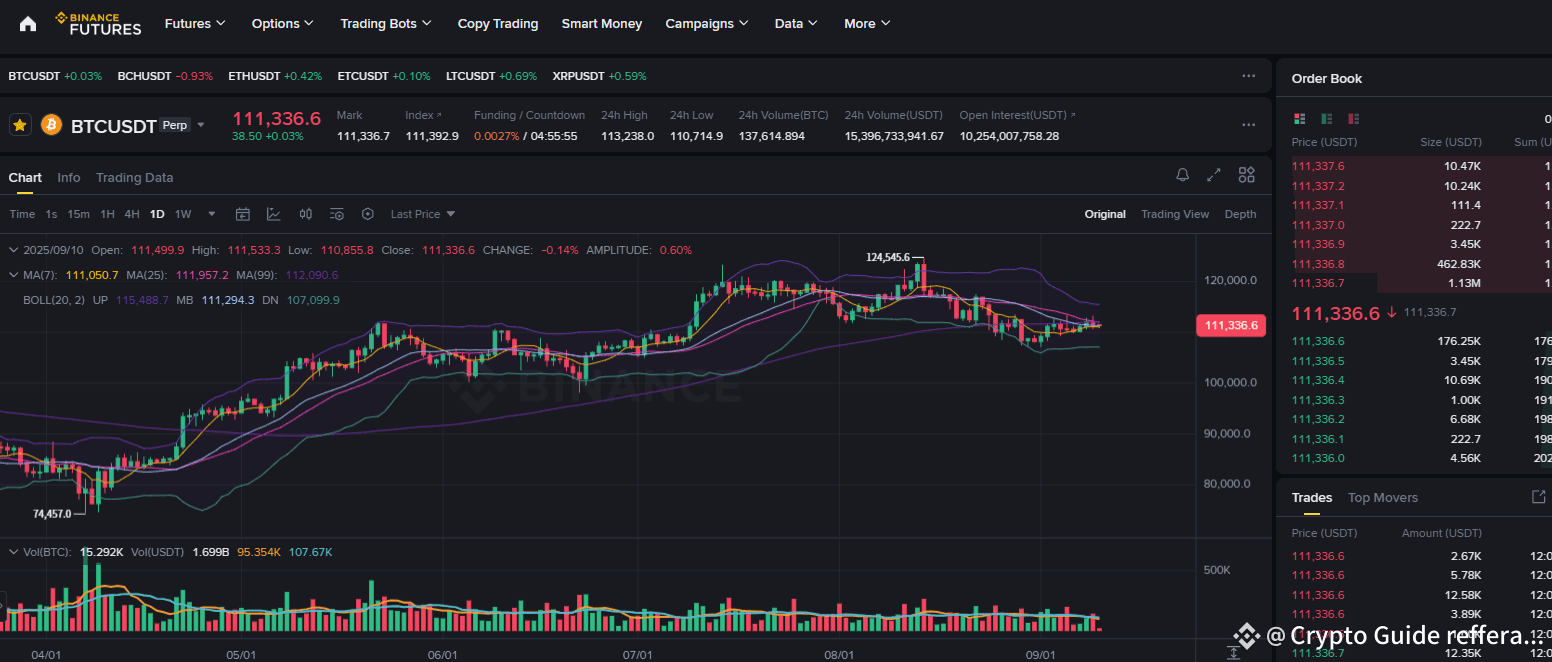Go to the home icon in top bar
The image size is (1552, 662).
click(28, 23)
